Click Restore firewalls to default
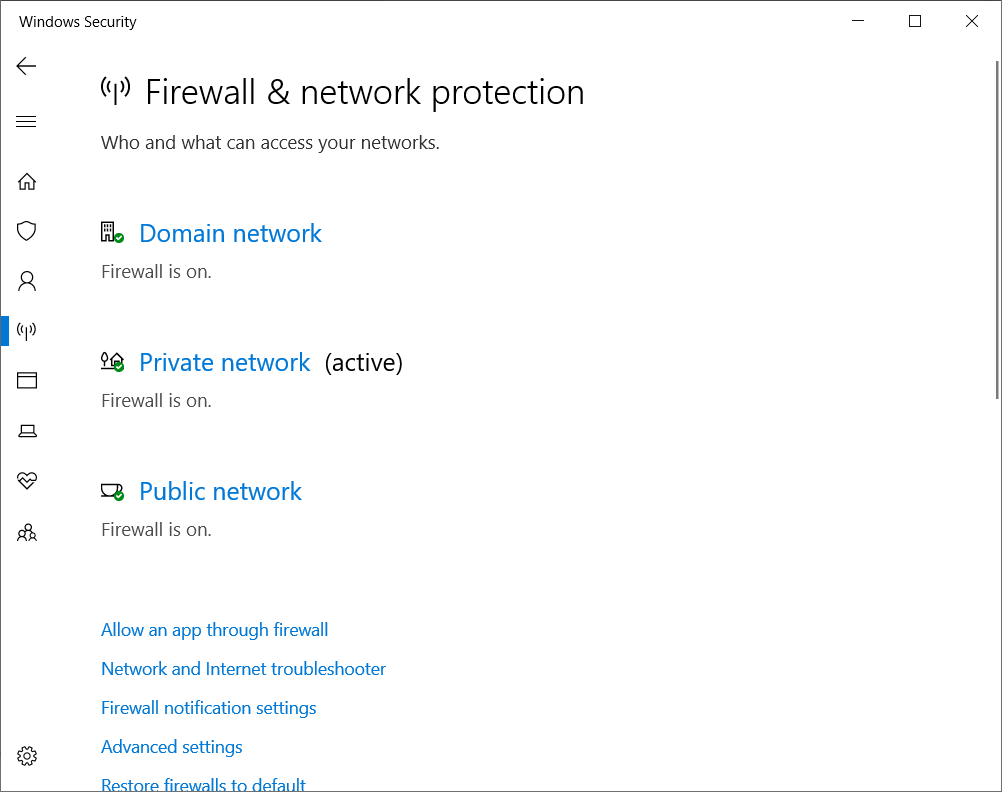Image resolution: width=1002 pixels, height=792 pixels. pyautogui.click(x=203, y=784)
